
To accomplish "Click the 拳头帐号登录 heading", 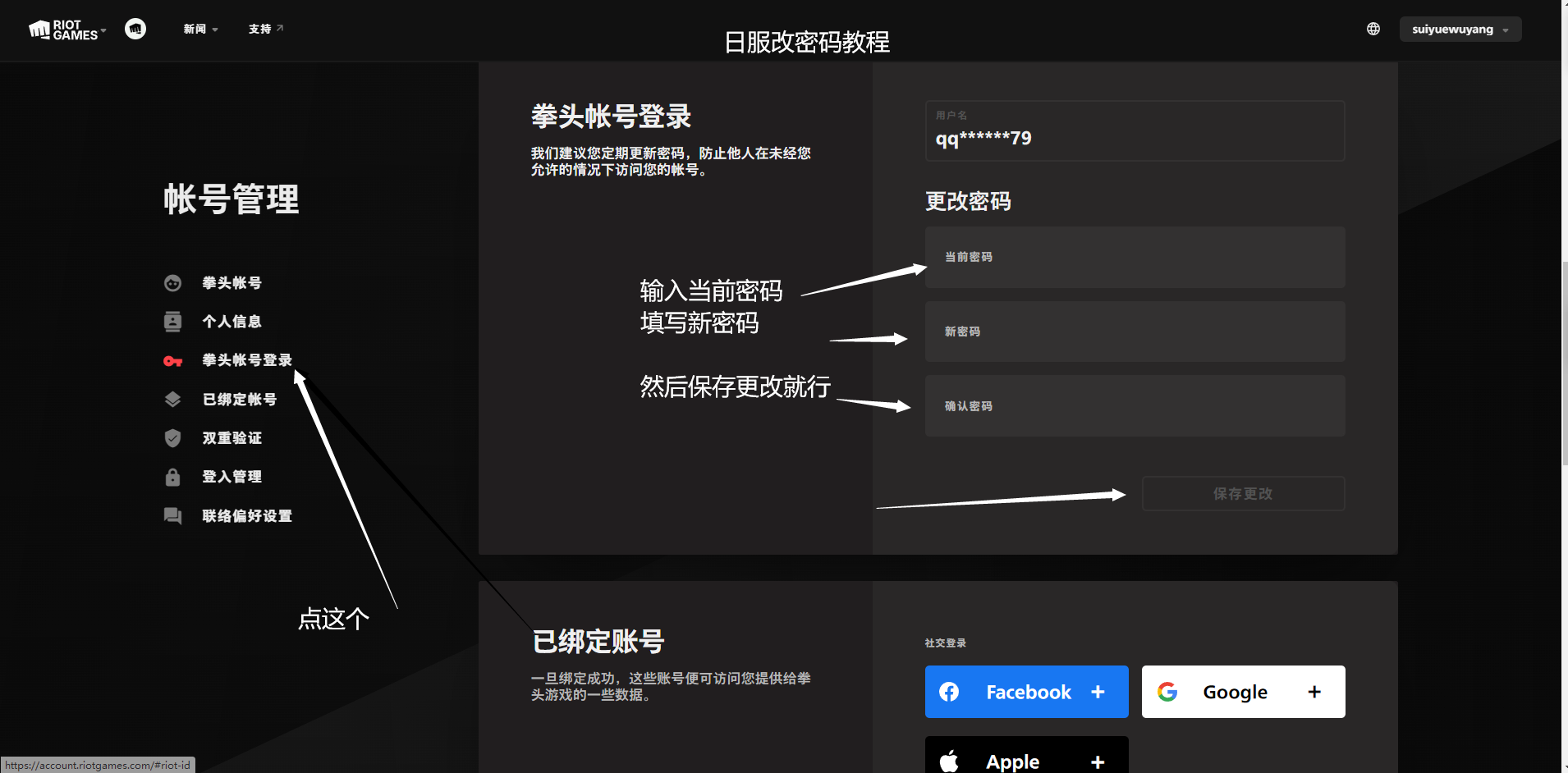I will click(611, 117).
